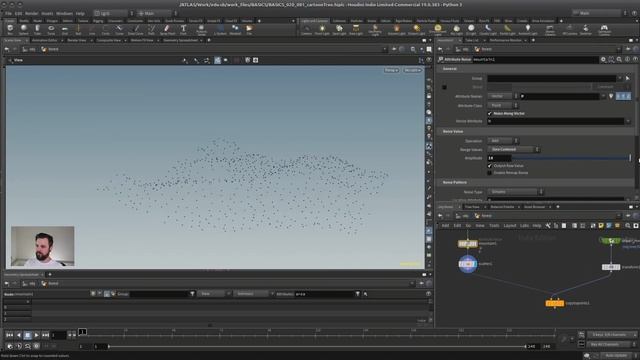Select the Grid shelf tool
Image resolution: width=640 pixels, height=360 pixels.
pyautogui.click(x=64, y=29)
